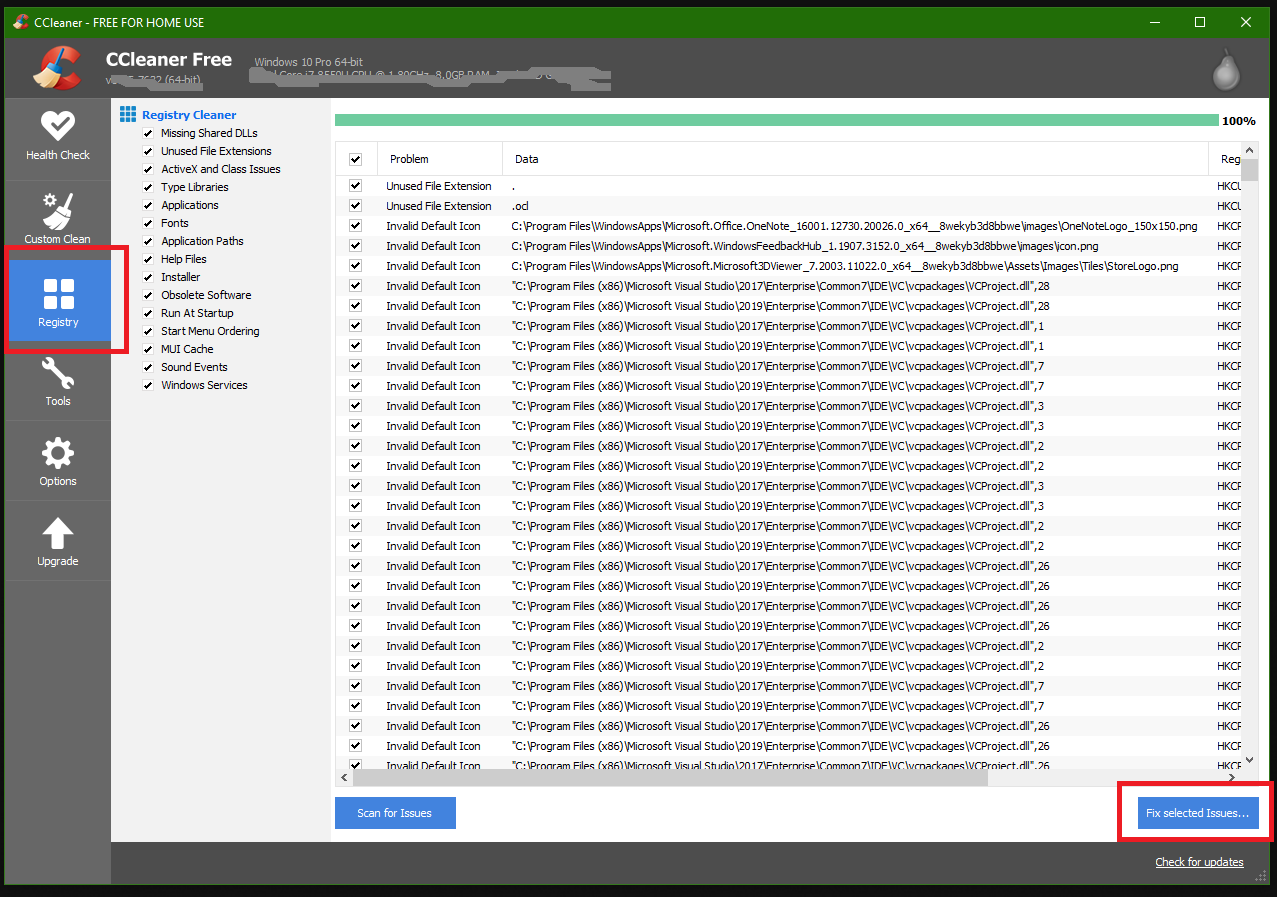Click the vertical scrollbar thumb

point(1250,170)
